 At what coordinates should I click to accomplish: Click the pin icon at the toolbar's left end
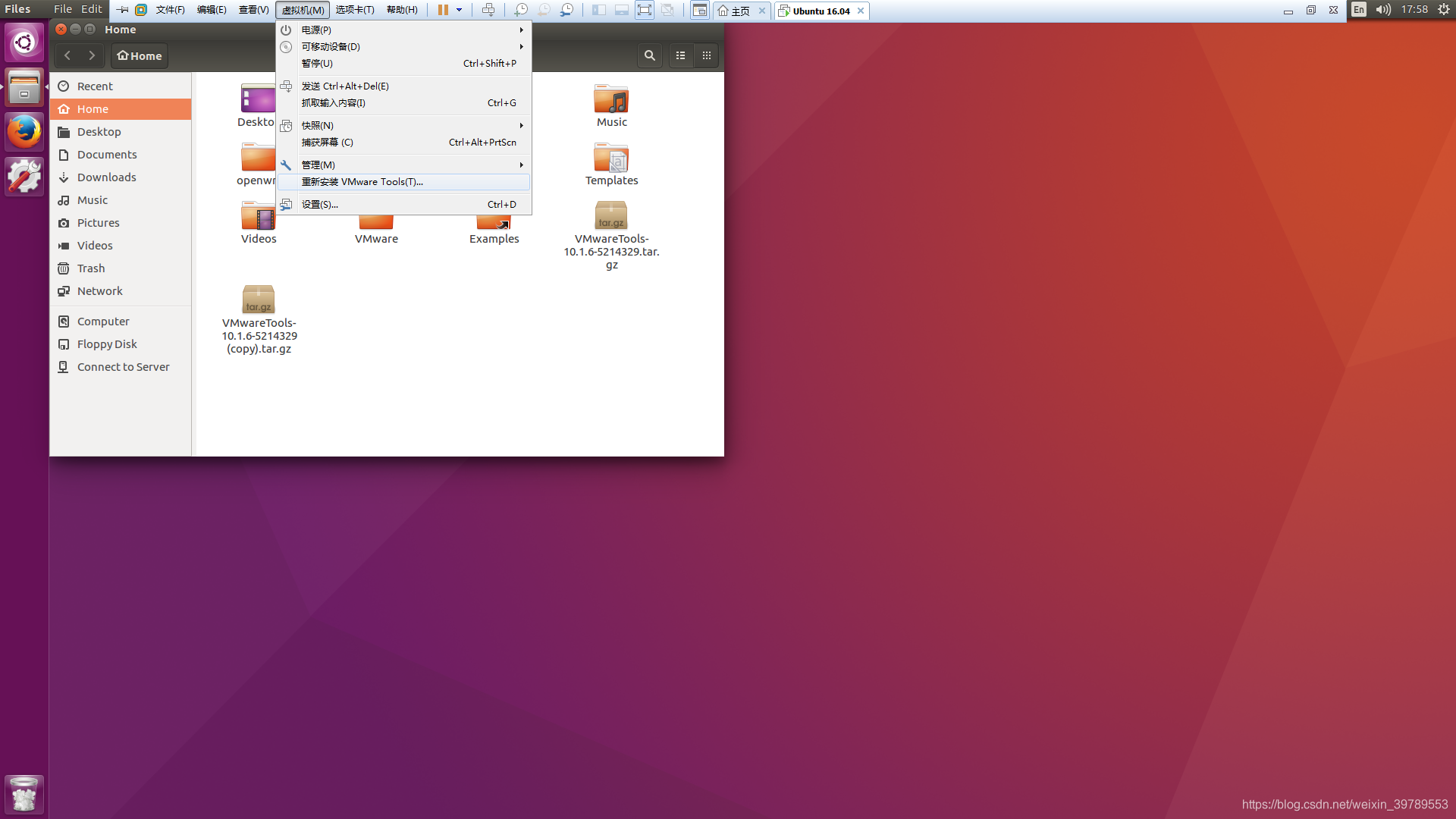pyautogui.click(x=122, y=10)
